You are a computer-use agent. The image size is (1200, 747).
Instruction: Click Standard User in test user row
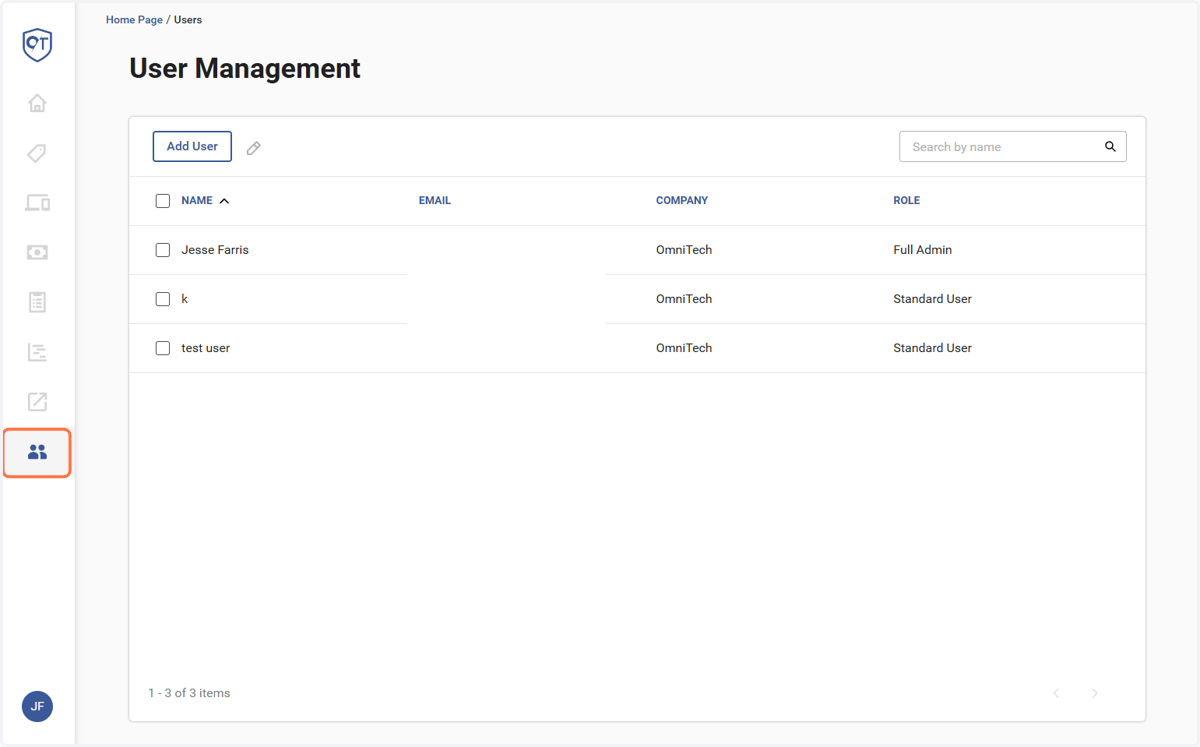933,348
